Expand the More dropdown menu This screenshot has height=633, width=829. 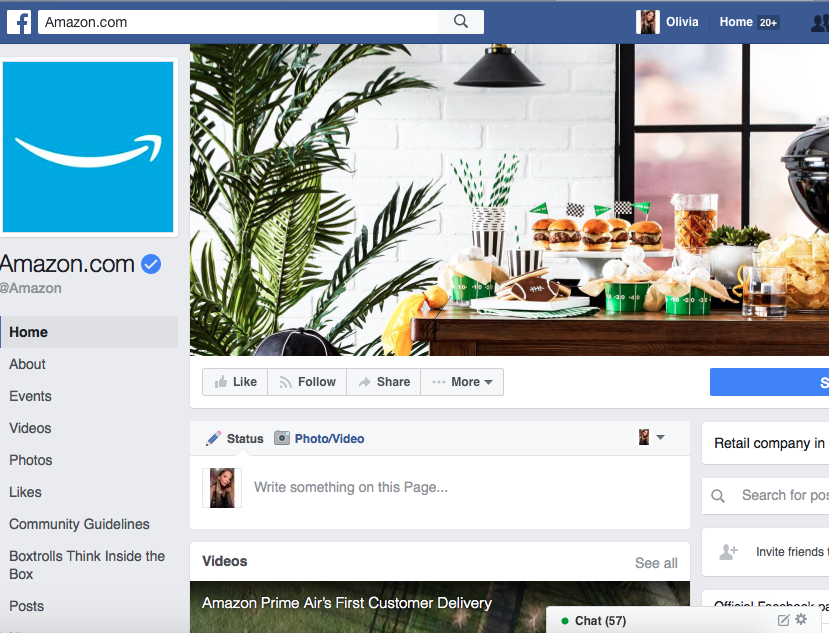point(462,382)
